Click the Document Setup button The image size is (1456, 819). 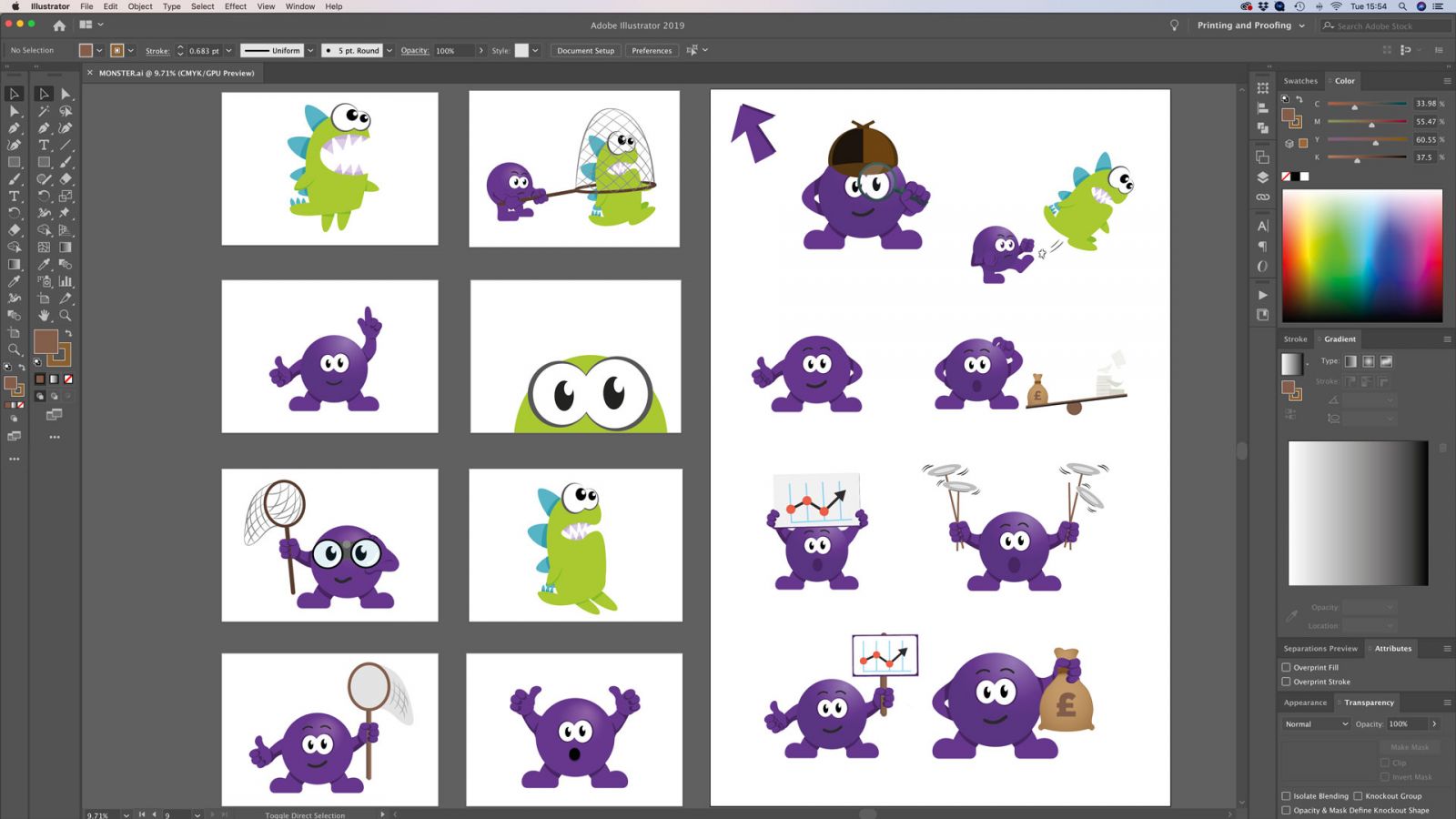585,50
